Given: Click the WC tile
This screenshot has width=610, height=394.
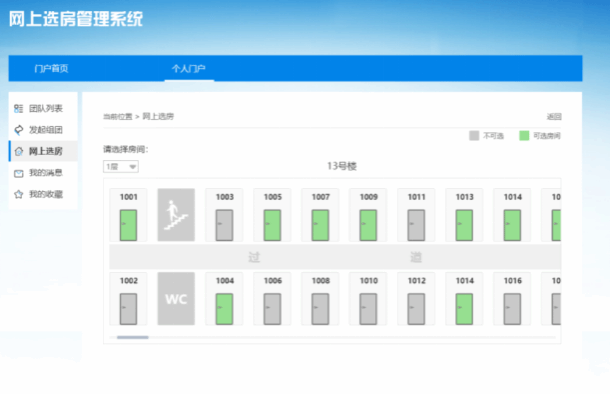Looking at the screenshot, I should coord(176,299).
